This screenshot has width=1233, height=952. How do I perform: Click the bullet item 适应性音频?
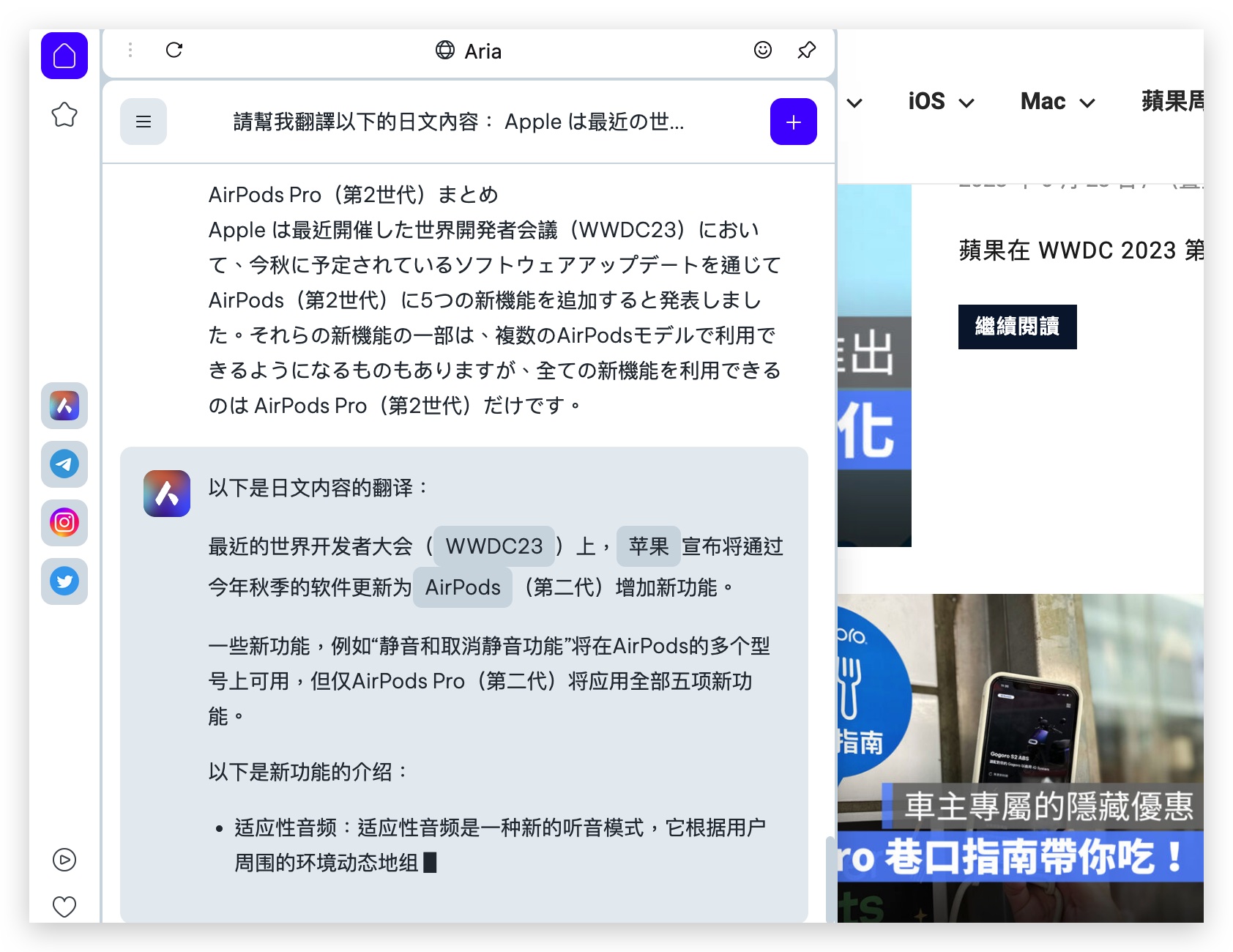[x=500, y=845]
